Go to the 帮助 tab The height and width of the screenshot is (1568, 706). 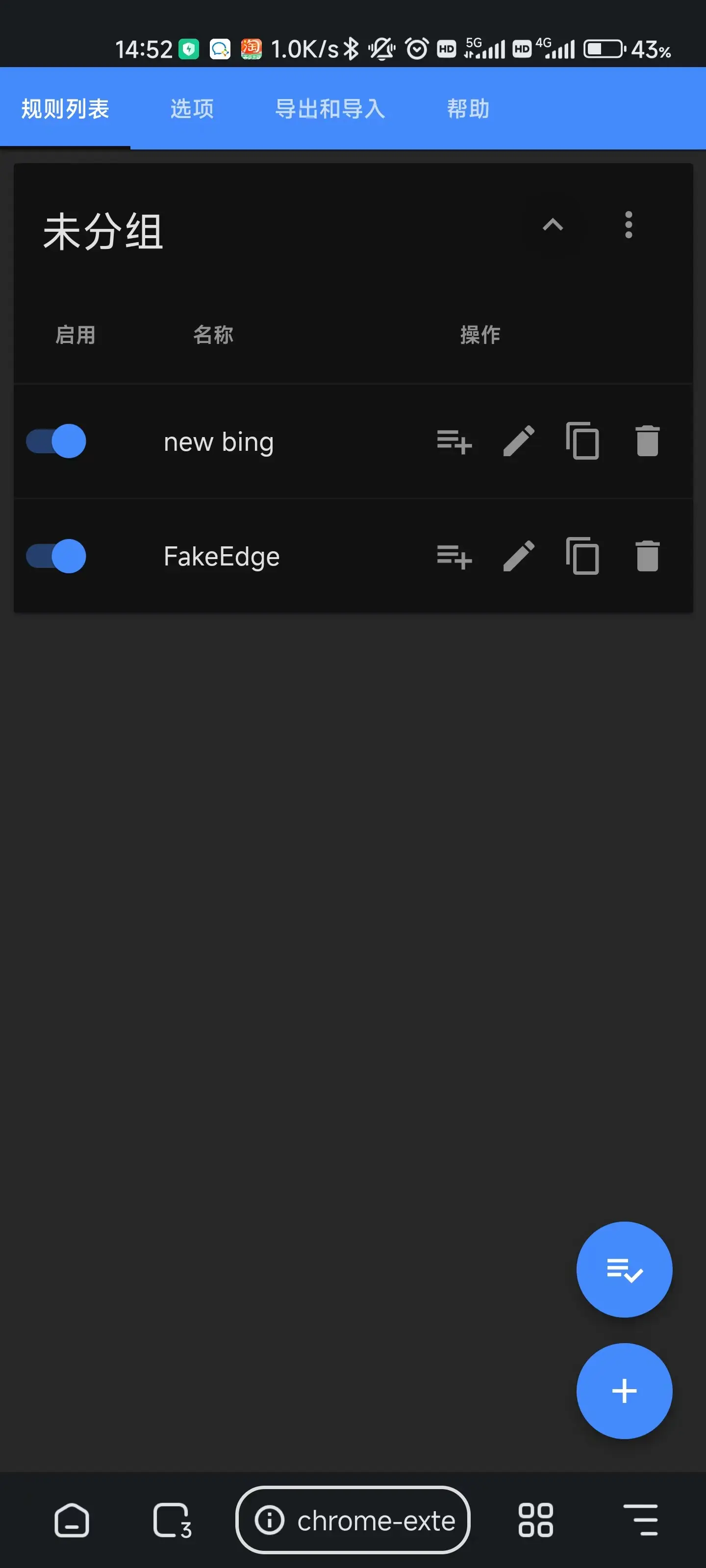[468, 109]
